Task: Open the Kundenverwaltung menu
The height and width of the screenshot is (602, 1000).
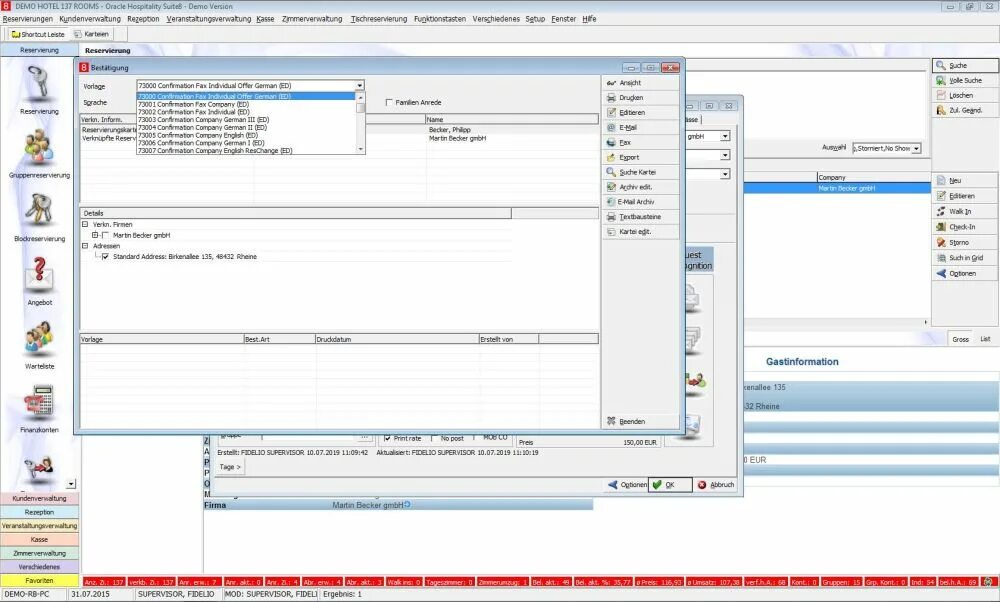Action: coord(90,19)
